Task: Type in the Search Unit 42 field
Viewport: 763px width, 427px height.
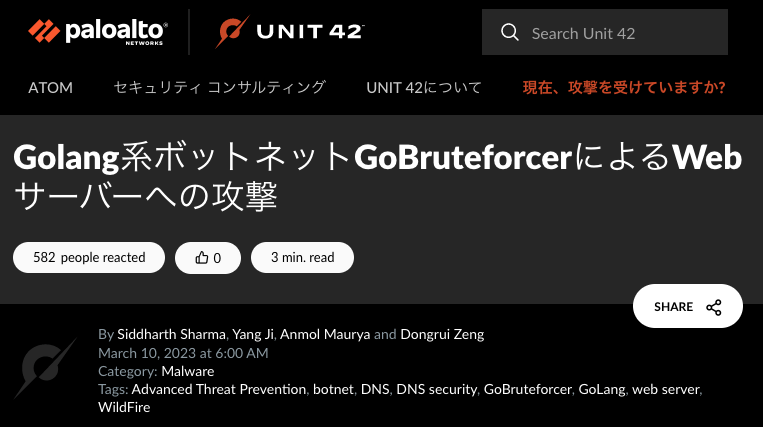Action: point(620,33)
